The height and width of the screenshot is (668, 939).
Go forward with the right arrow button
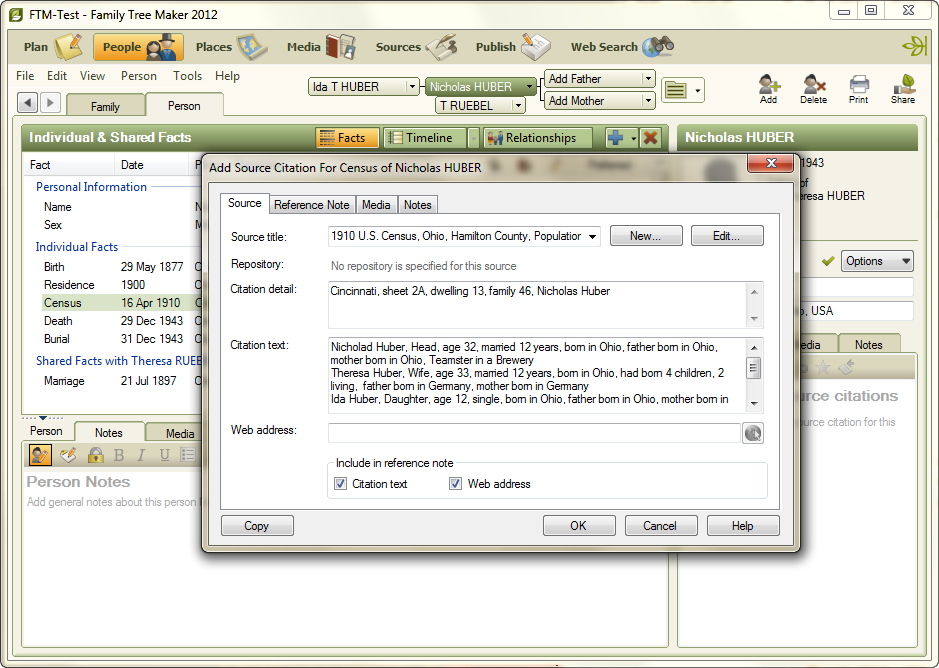point(50,102)
